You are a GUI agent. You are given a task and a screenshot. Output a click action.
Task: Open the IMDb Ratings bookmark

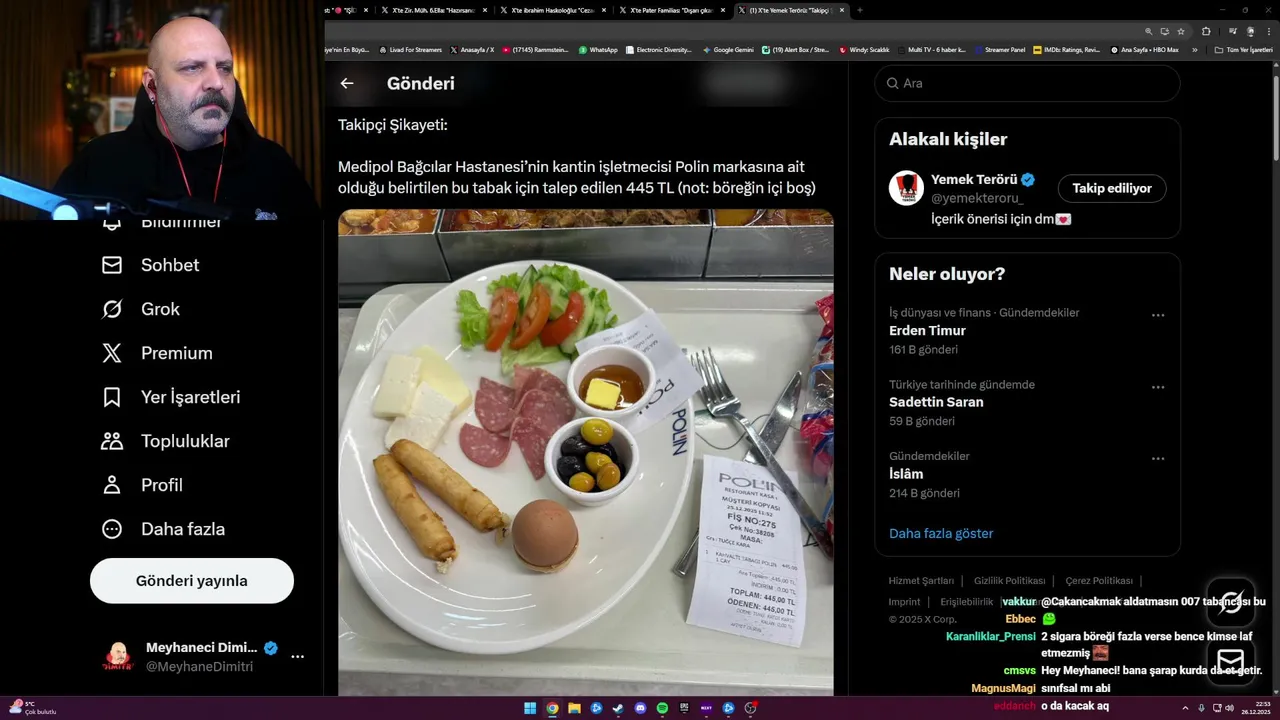(1068, 50)
